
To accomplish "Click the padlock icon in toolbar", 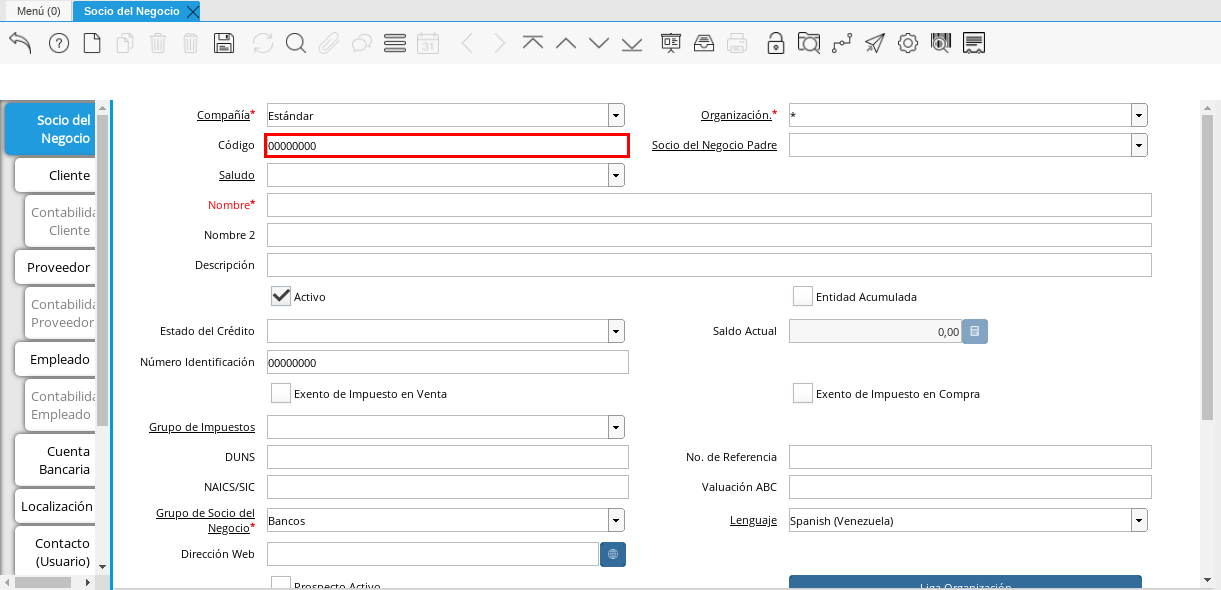I will point(775,43).
